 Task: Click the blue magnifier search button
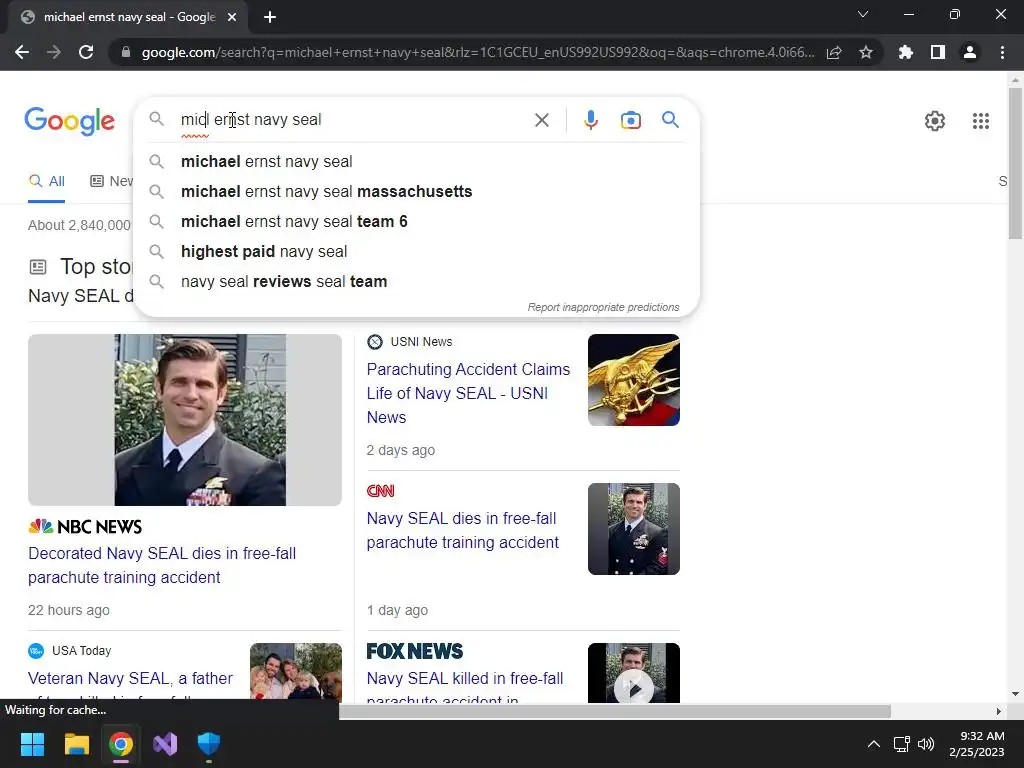coord(670,120)
